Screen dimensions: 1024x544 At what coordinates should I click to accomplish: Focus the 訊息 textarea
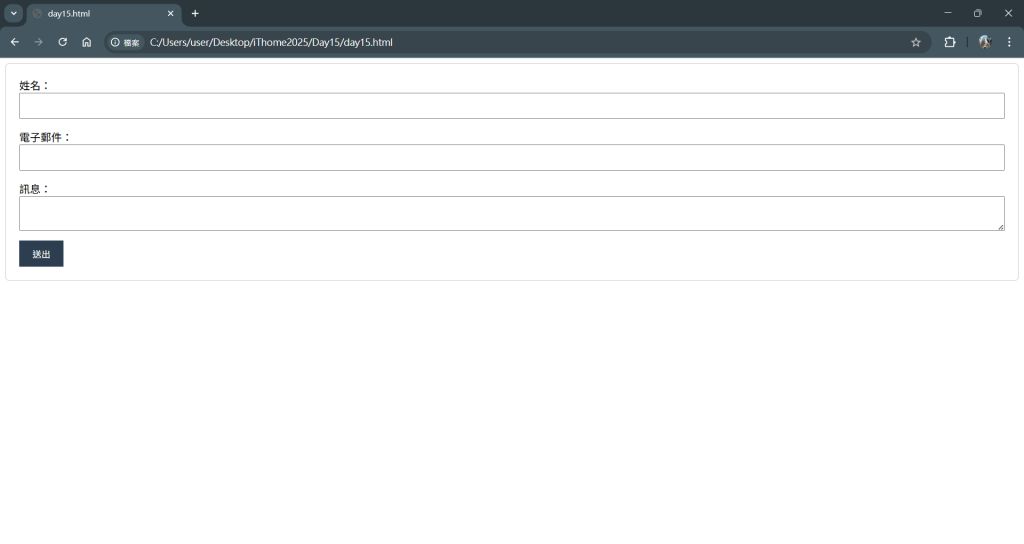(x=511, y=214)
